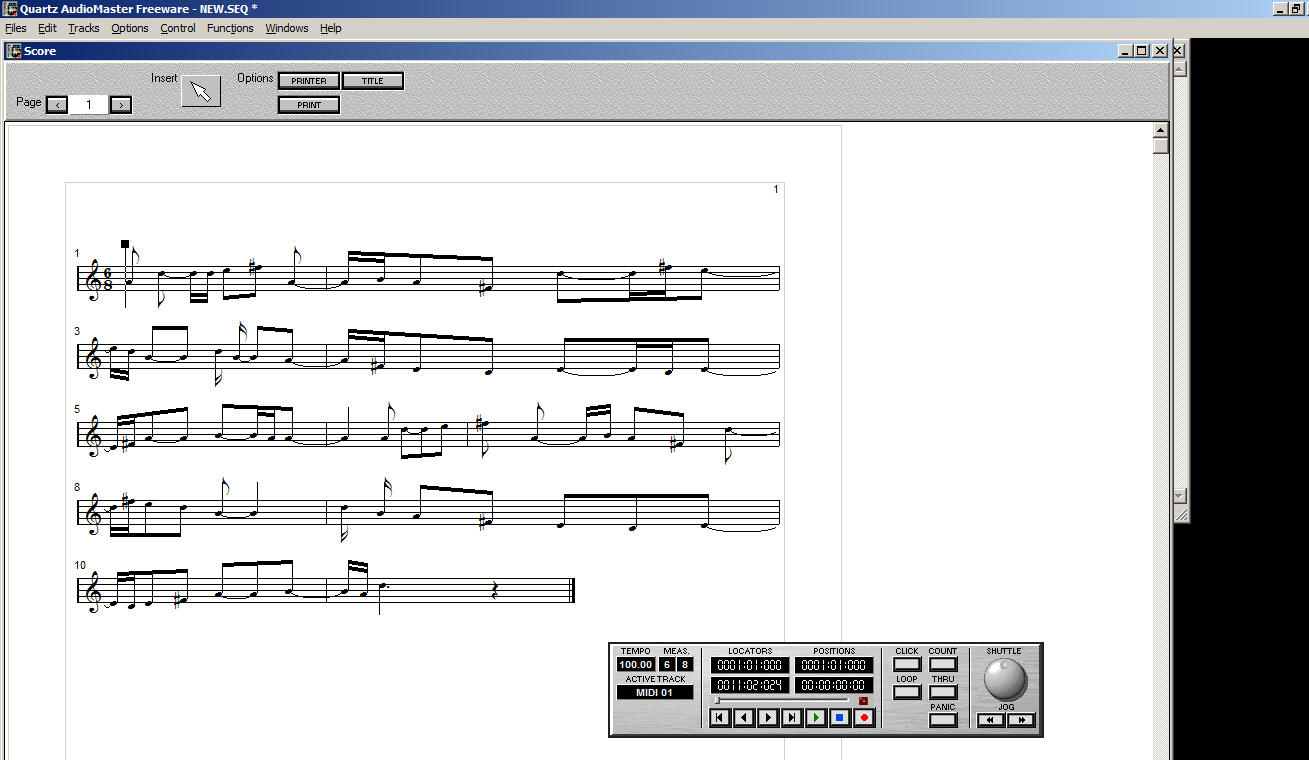
Task: Click the JOG rewind button
Action: click(991, 720)
